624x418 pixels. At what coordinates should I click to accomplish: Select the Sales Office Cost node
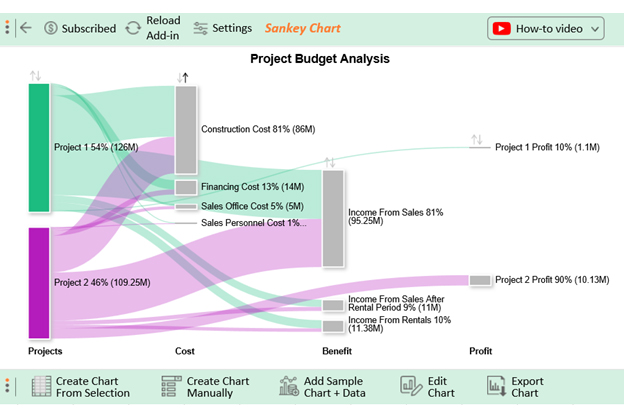click(x=186, y=207)
